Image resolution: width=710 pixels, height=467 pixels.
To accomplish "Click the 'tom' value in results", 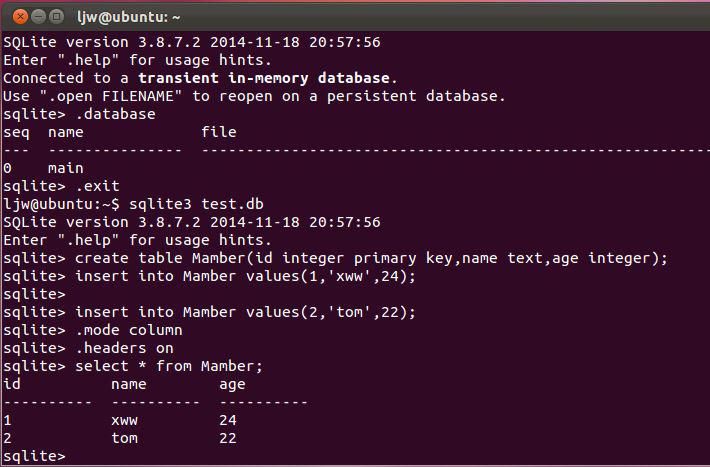I will [x=125, y=438].
